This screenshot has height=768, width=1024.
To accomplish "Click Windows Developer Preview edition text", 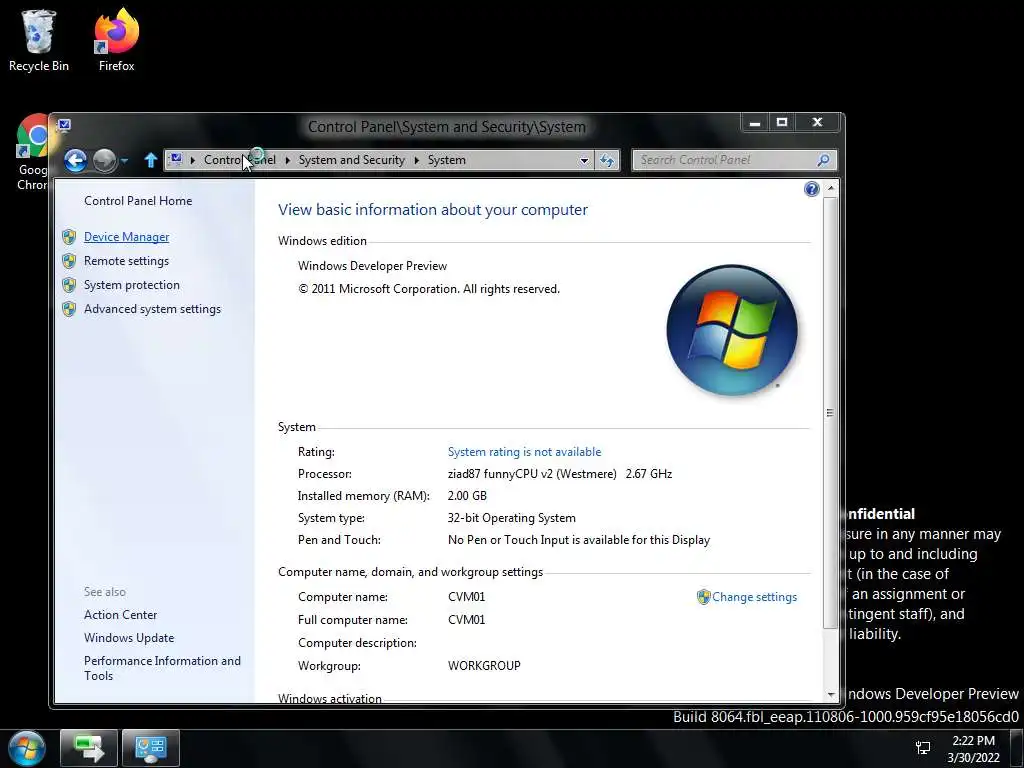I will coord(372,266).
